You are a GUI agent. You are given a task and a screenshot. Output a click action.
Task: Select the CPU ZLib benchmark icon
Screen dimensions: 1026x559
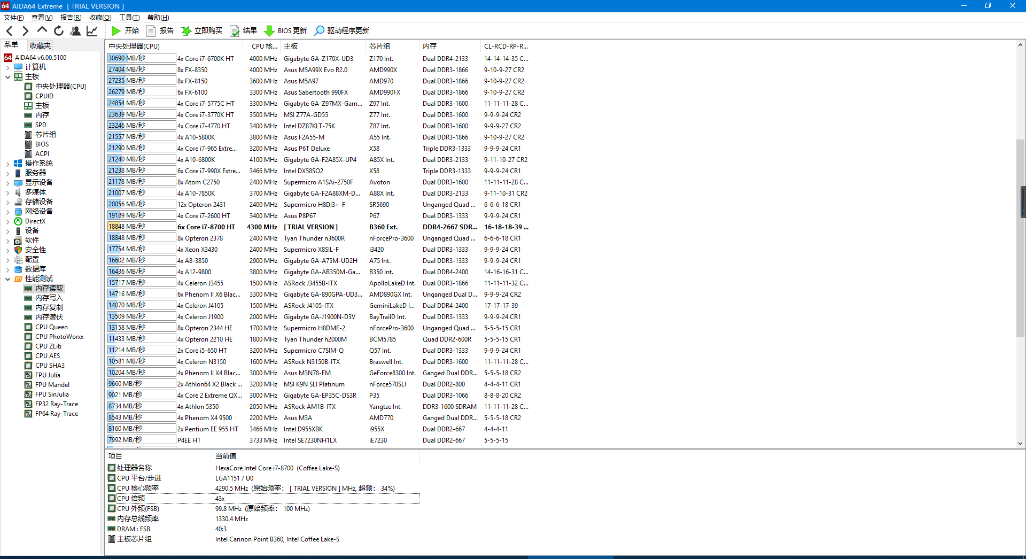[28, 346]
